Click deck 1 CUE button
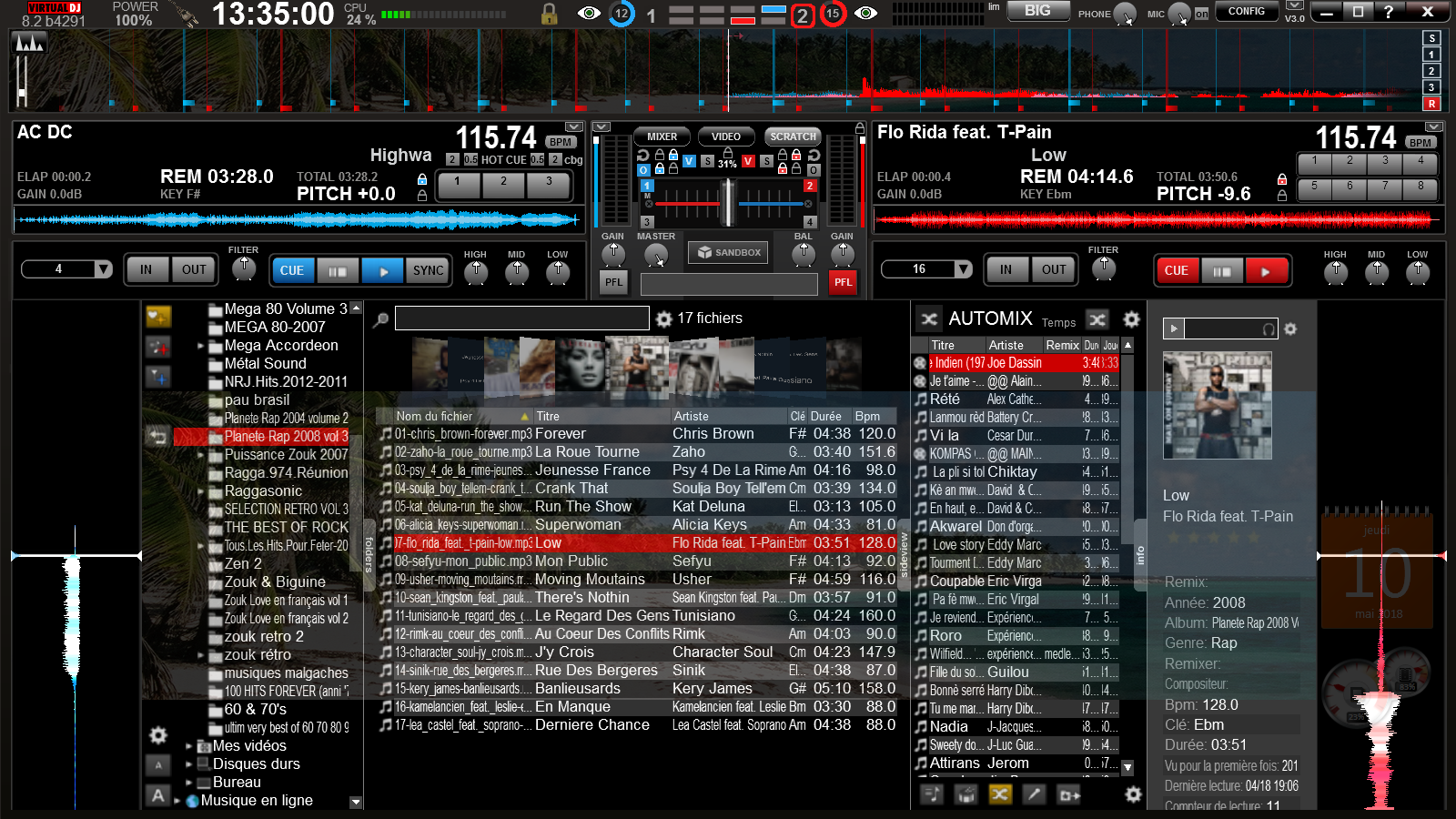Image resolution: width=1456 pixels, height=819 pixels. point(292,270)
